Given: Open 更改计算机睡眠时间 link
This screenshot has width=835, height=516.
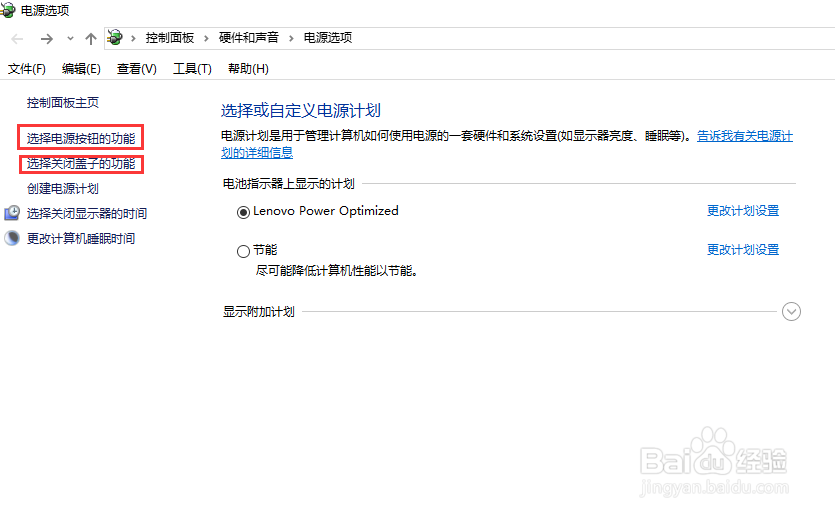Looking at the screenshot, I should [81, 239].
